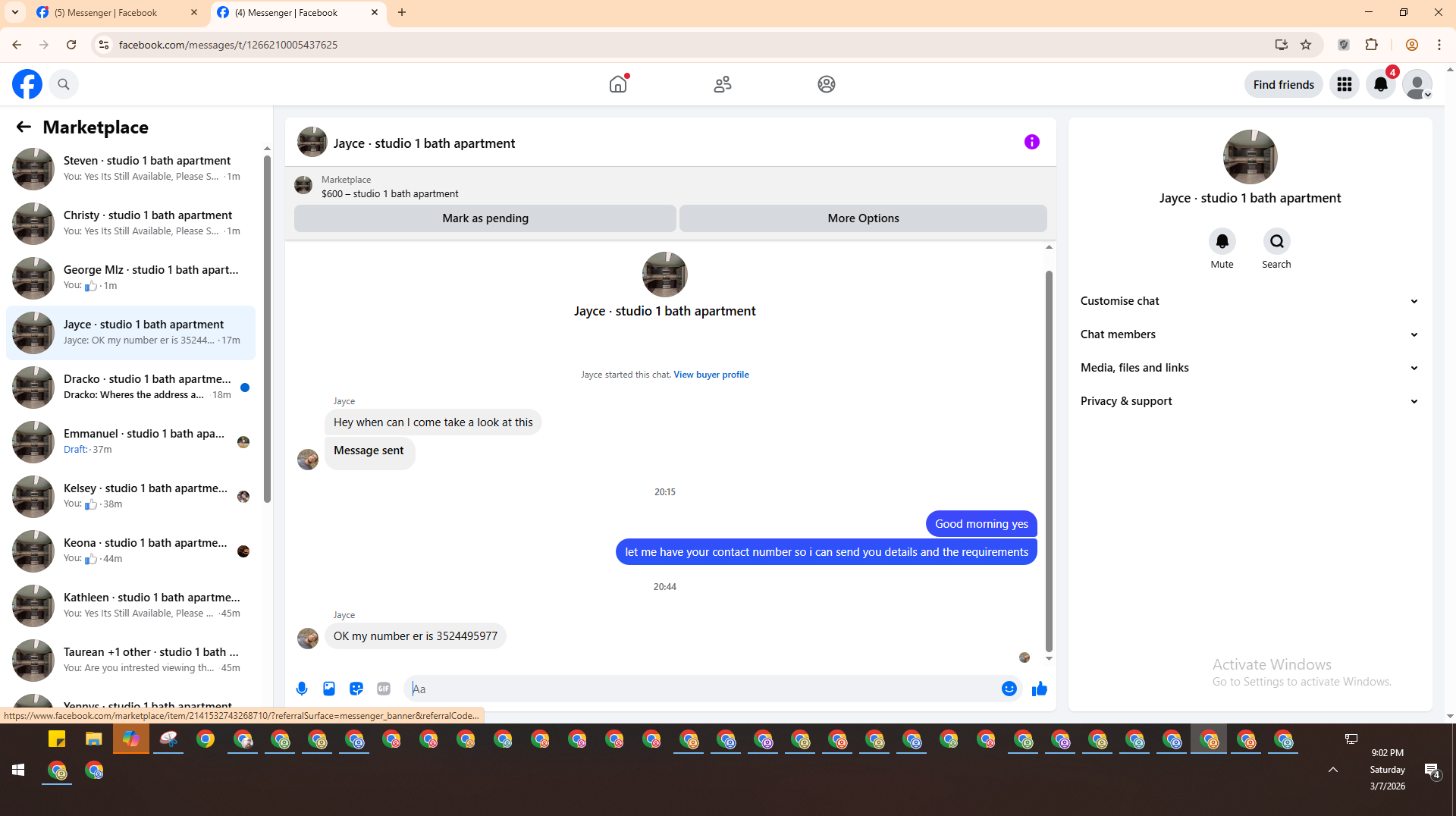Go back to previous page in browser
Image resolution: width=1456 pixels, height=816 pixels.
coord(17,45)
